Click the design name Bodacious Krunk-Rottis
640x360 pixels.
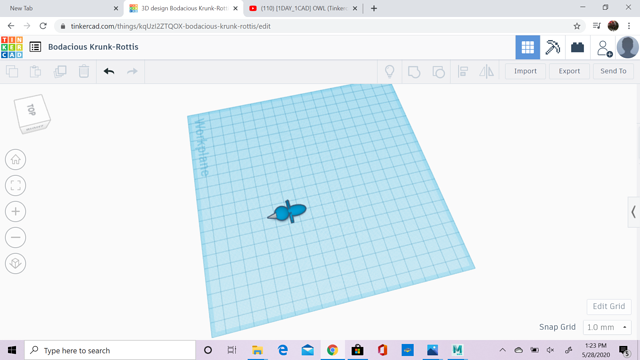click(93, 47)
